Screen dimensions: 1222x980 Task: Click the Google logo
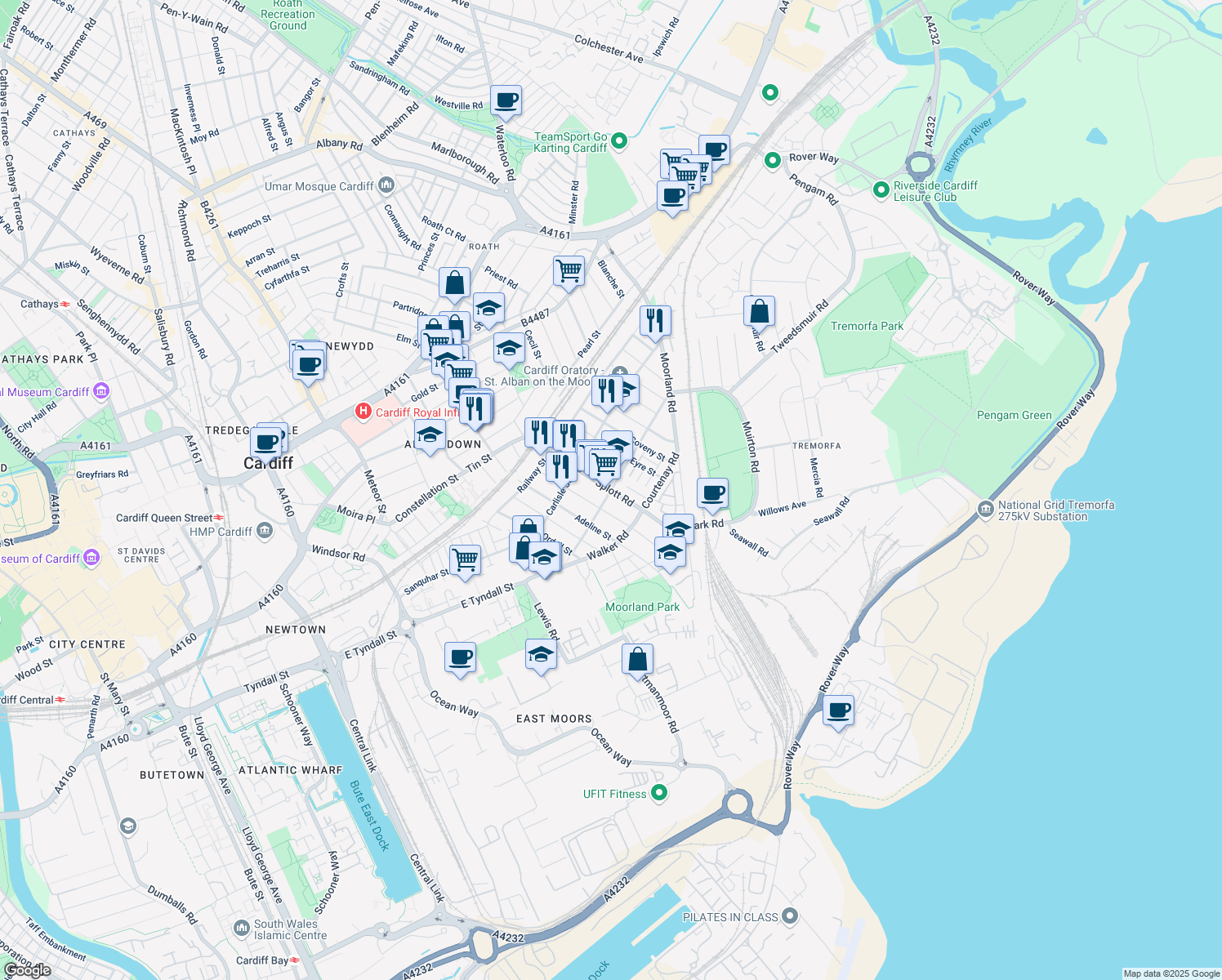(27, 969)
